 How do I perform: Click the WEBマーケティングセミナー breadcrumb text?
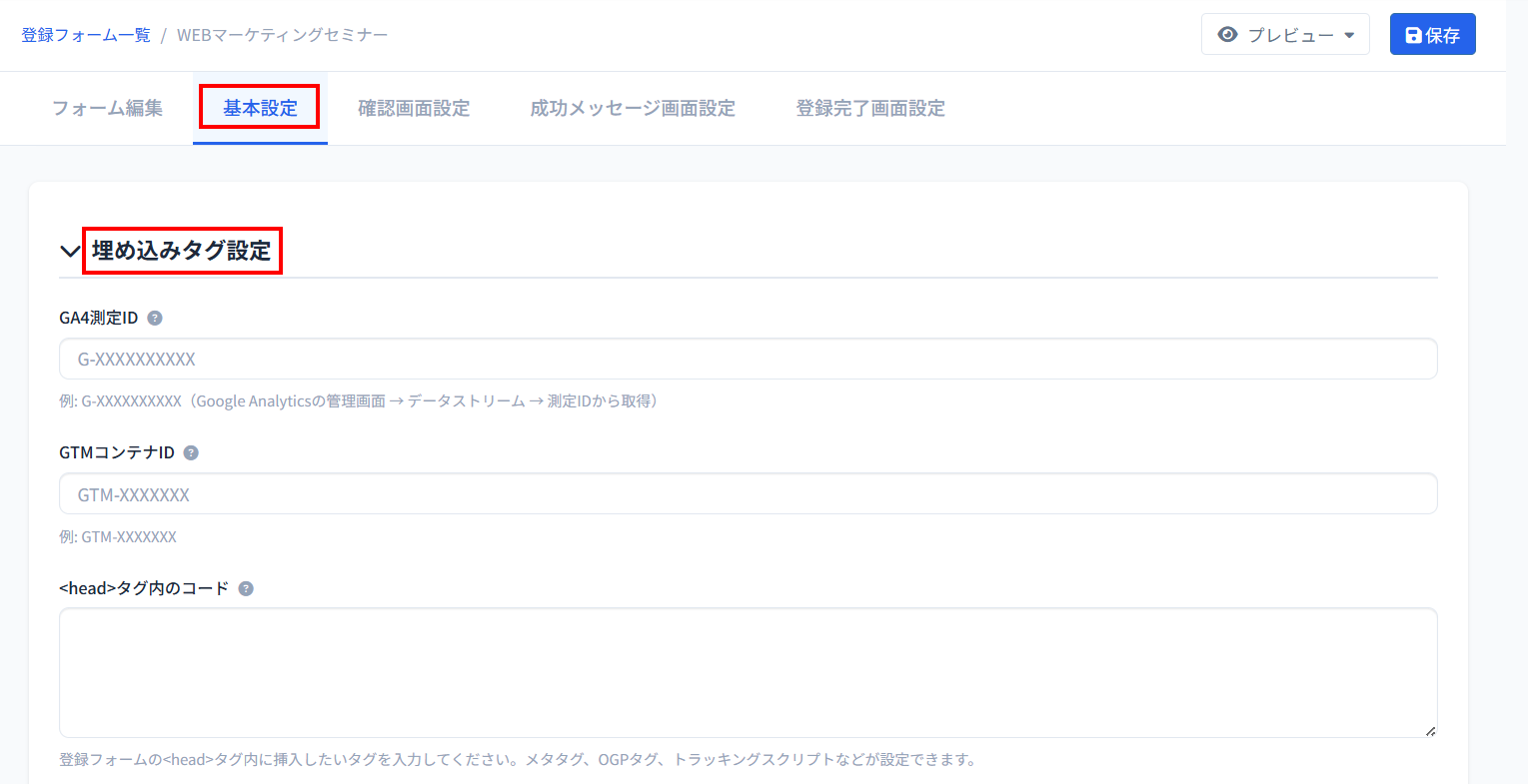[x=282, y=35]
